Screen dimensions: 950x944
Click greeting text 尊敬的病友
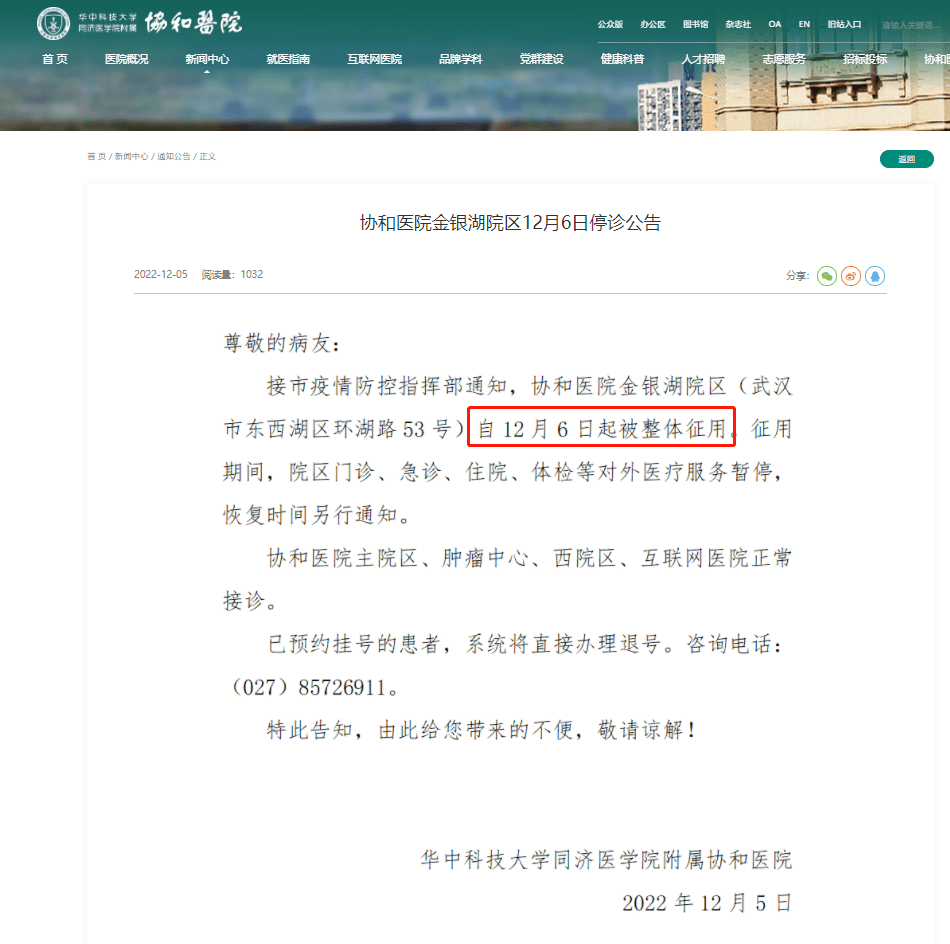click(x=282, y=343)
